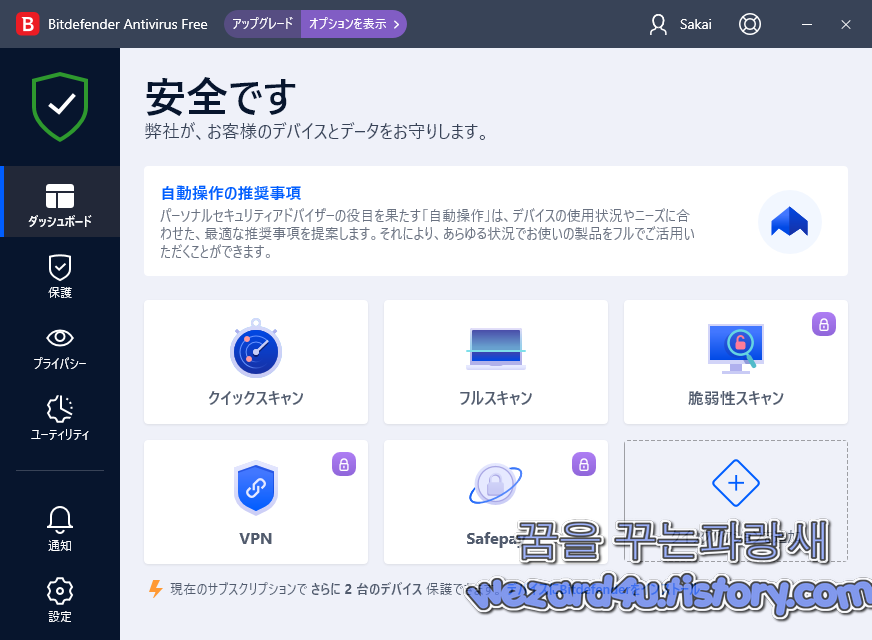
Task: Click the lock badge on the 脆弱性スキャン tile
Action: point(823,324)
